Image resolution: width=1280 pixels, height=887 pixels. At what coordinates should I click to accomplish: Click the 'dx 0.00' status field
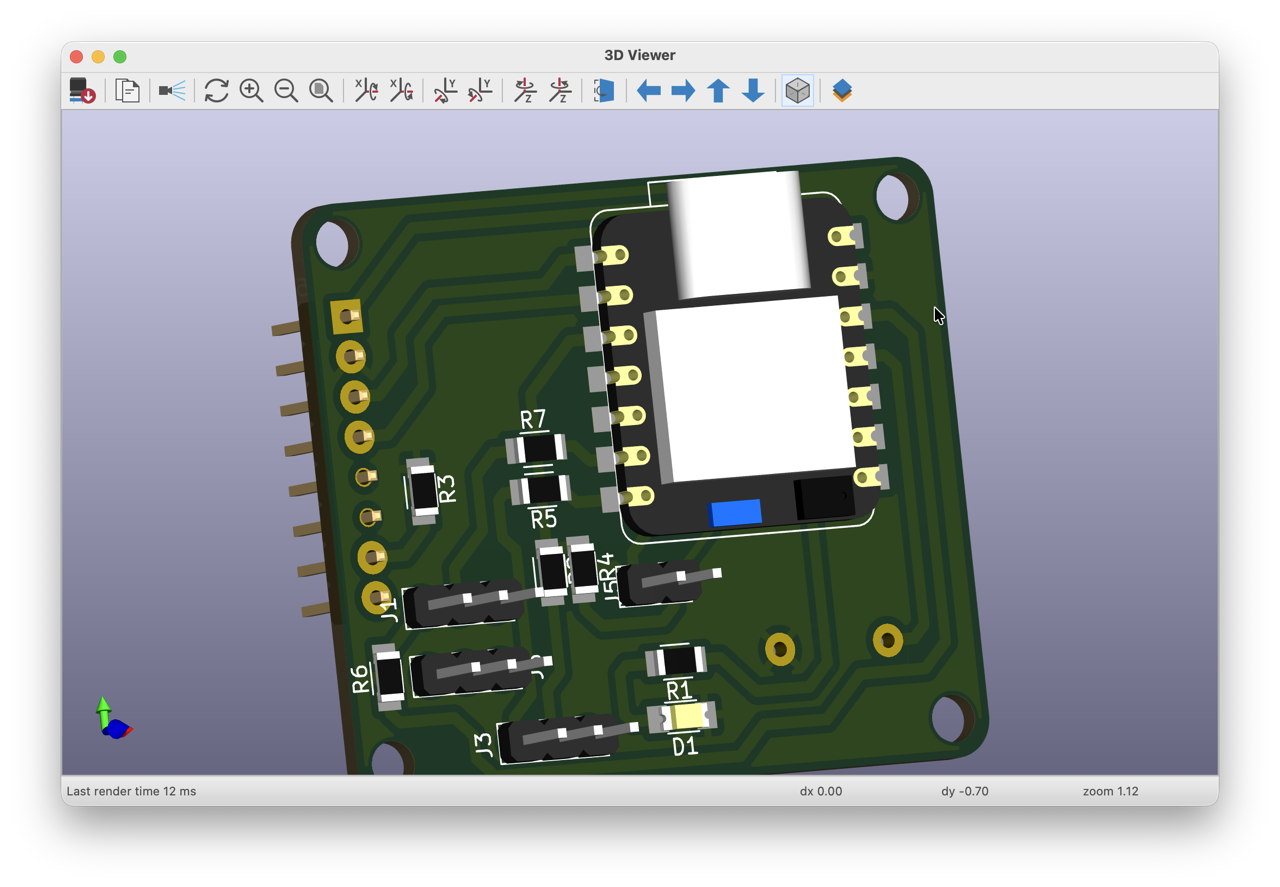pyautogui.click(x=821, y=791)
